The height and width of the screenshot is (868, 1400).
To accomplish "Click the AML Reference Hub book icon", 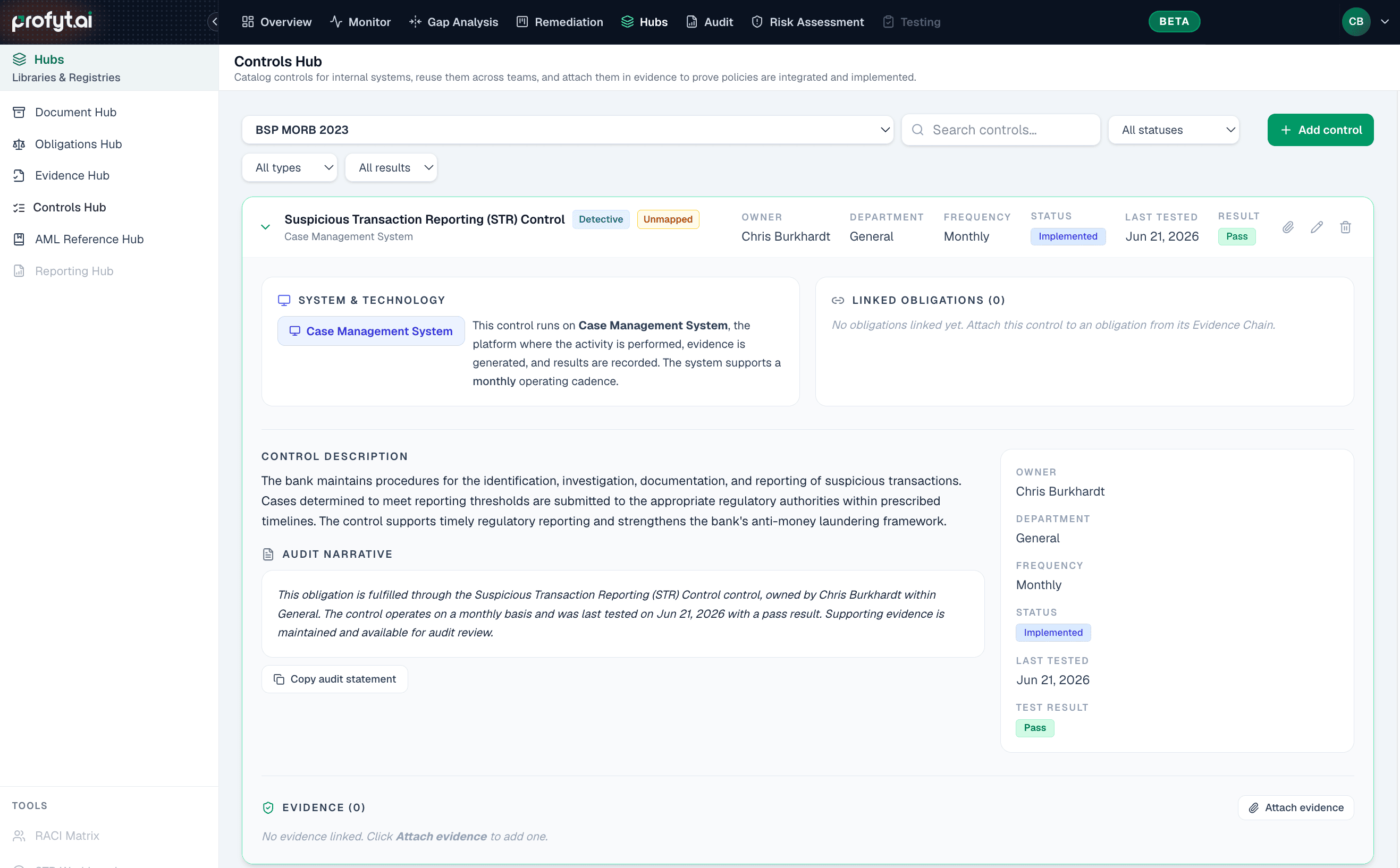I will click(19, 239).
